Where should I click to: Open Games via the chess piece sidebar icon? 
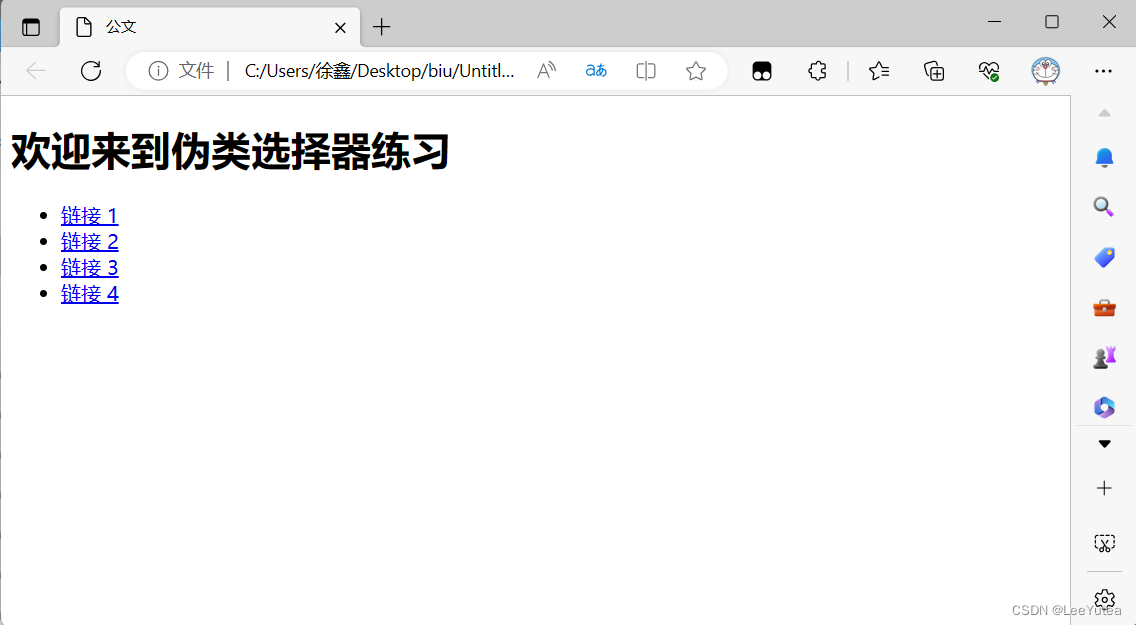click(1104, 357)
